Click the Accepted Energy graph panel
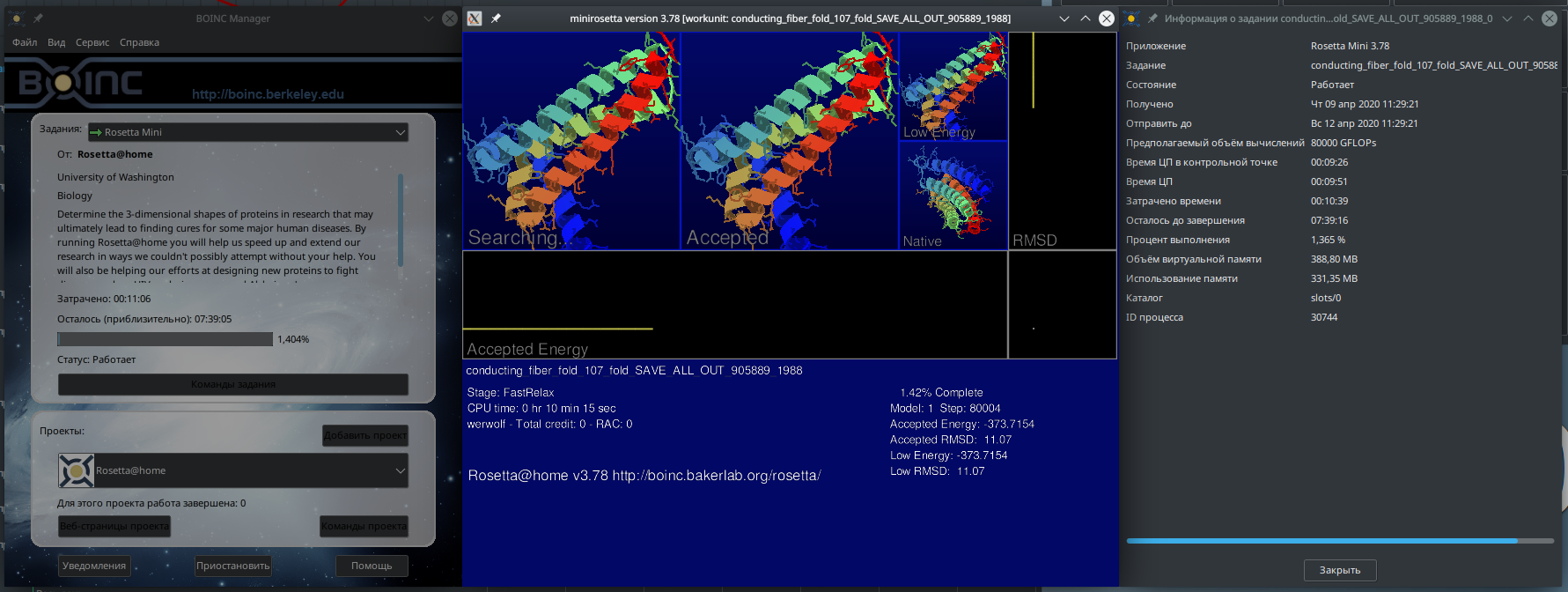Screen dimensions: 1568x592 click(x=735, y=305)
